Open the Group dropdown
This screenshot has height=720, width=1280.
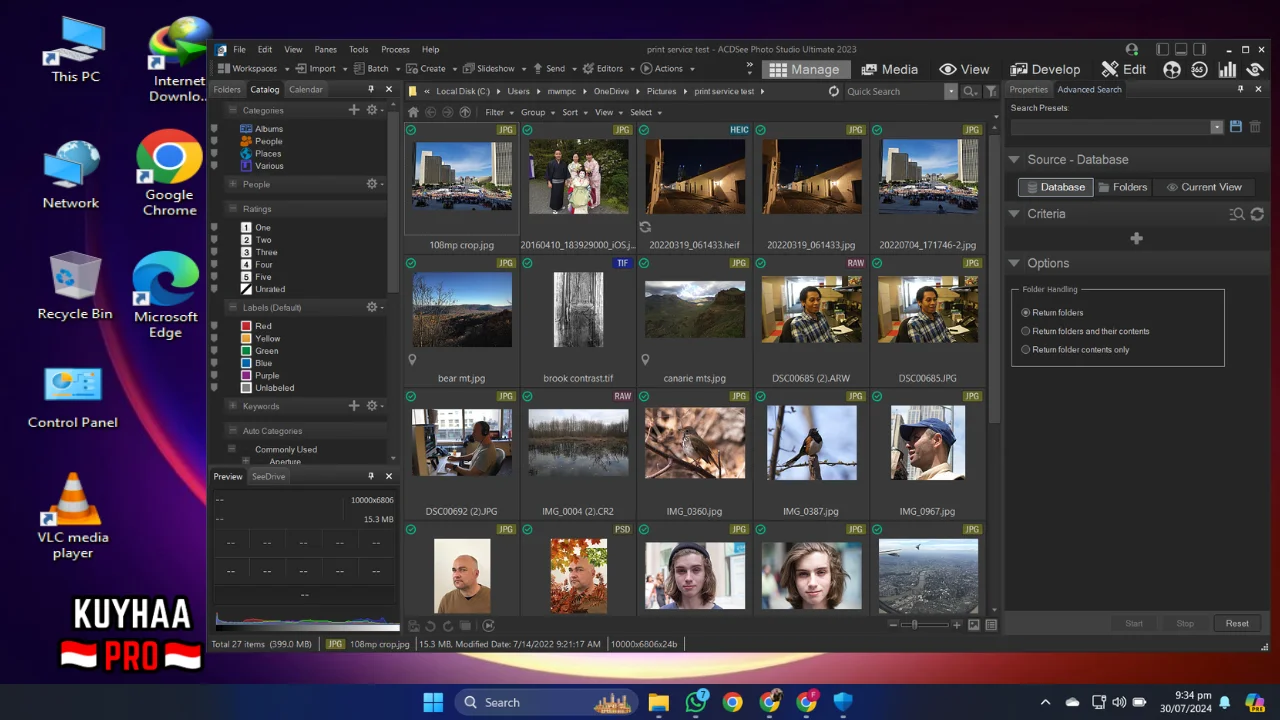pyautogui.click(x=537, y=112)
